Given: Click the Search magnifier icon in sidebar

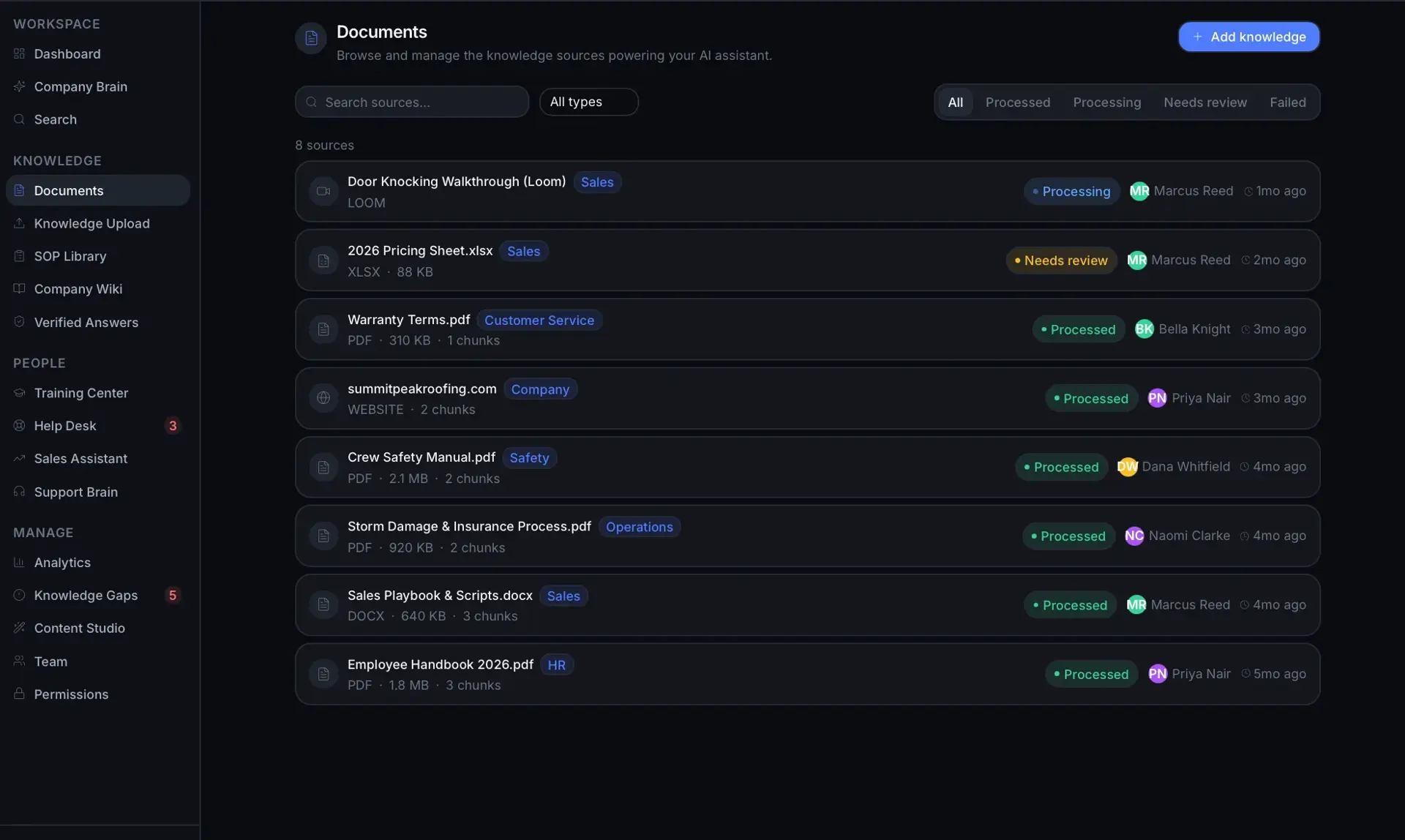Looking at the screenshot, I should (19, 119).
